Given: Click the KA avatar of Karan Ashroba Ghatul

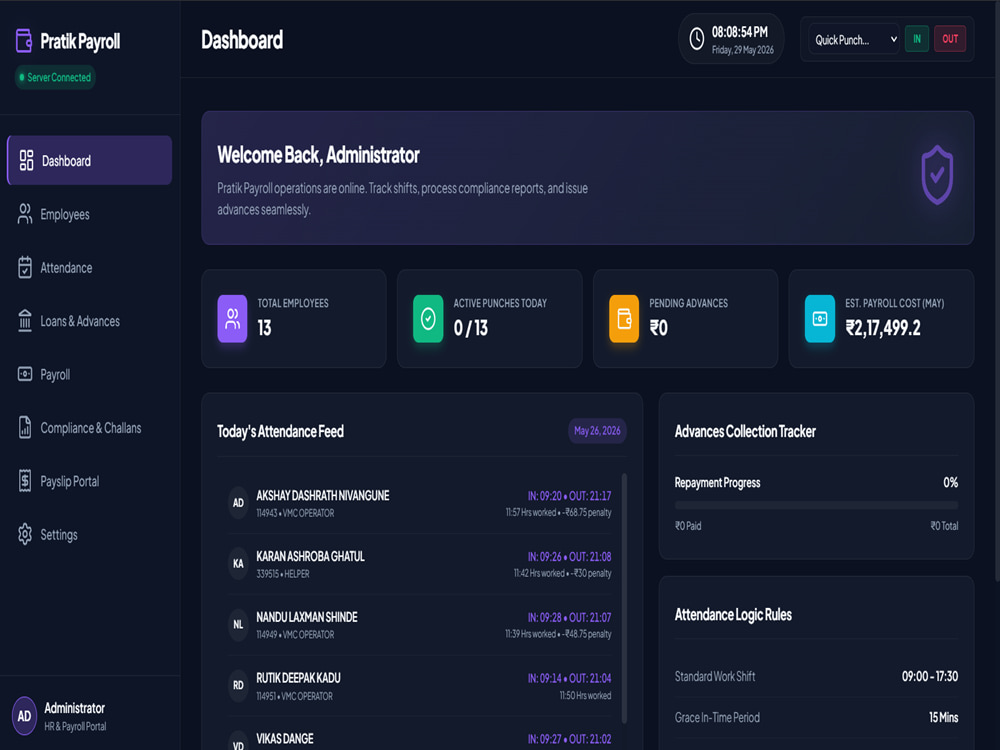Looking at the screenshot, I should [x=238, y=564].
